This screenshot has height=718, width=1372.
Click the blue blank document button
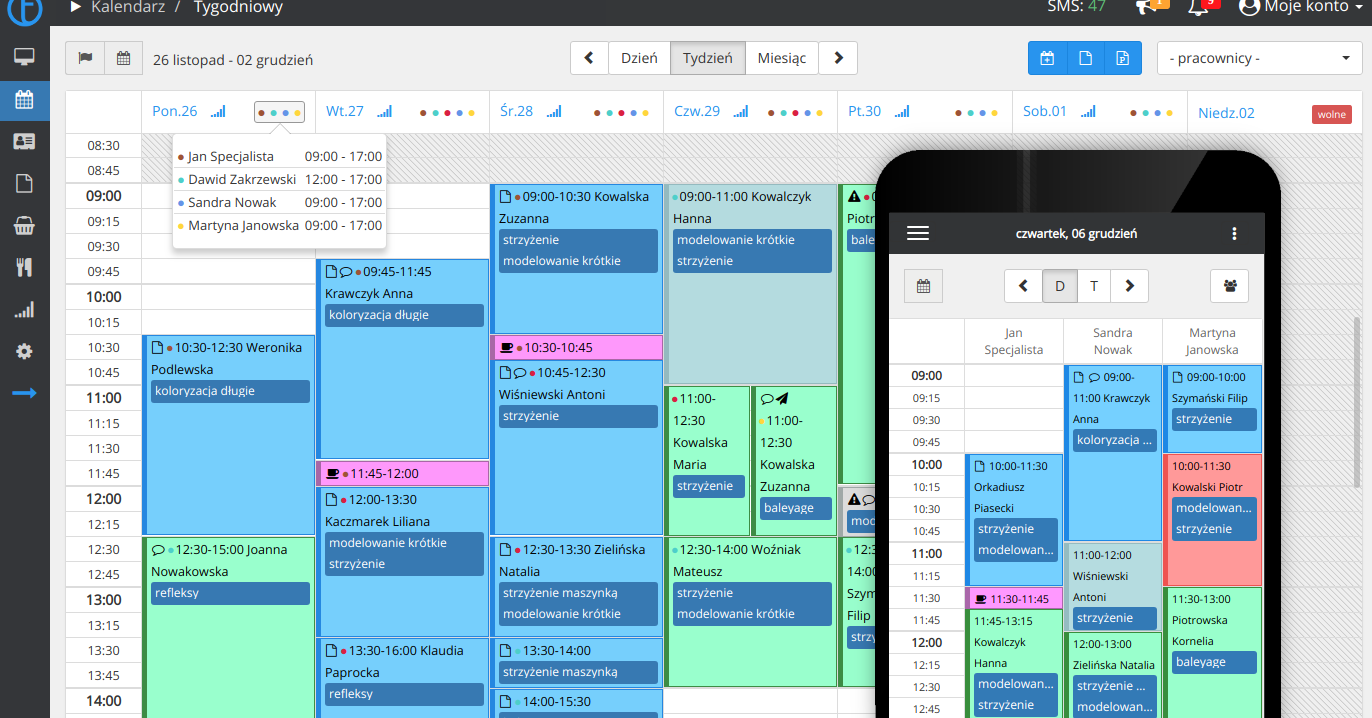point(1085,58)
